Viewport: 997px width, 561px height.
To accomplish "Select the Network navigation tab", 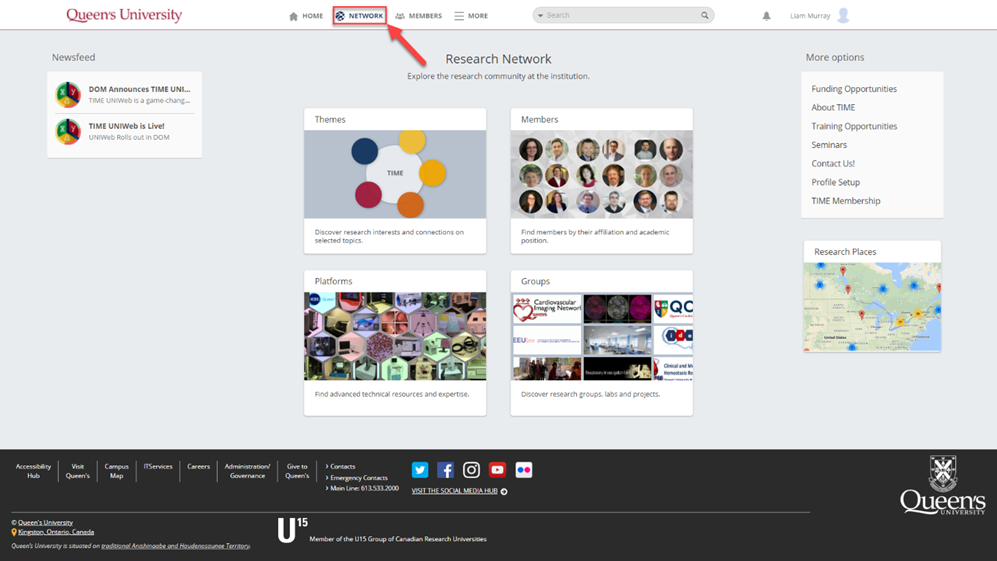I will [360, 16].
